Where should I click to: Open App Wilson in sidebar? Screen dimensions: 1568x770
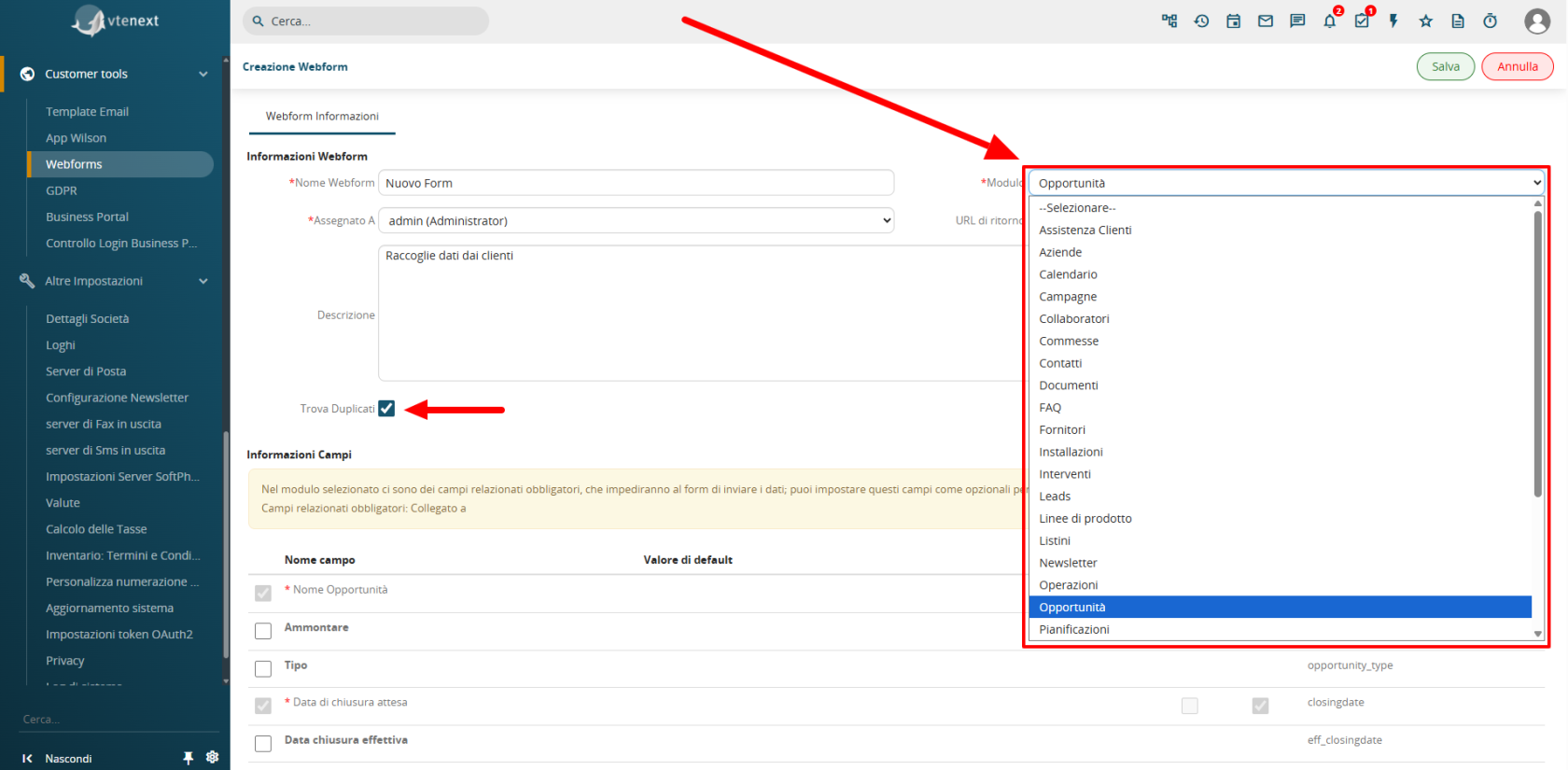[x=76, y=137]
